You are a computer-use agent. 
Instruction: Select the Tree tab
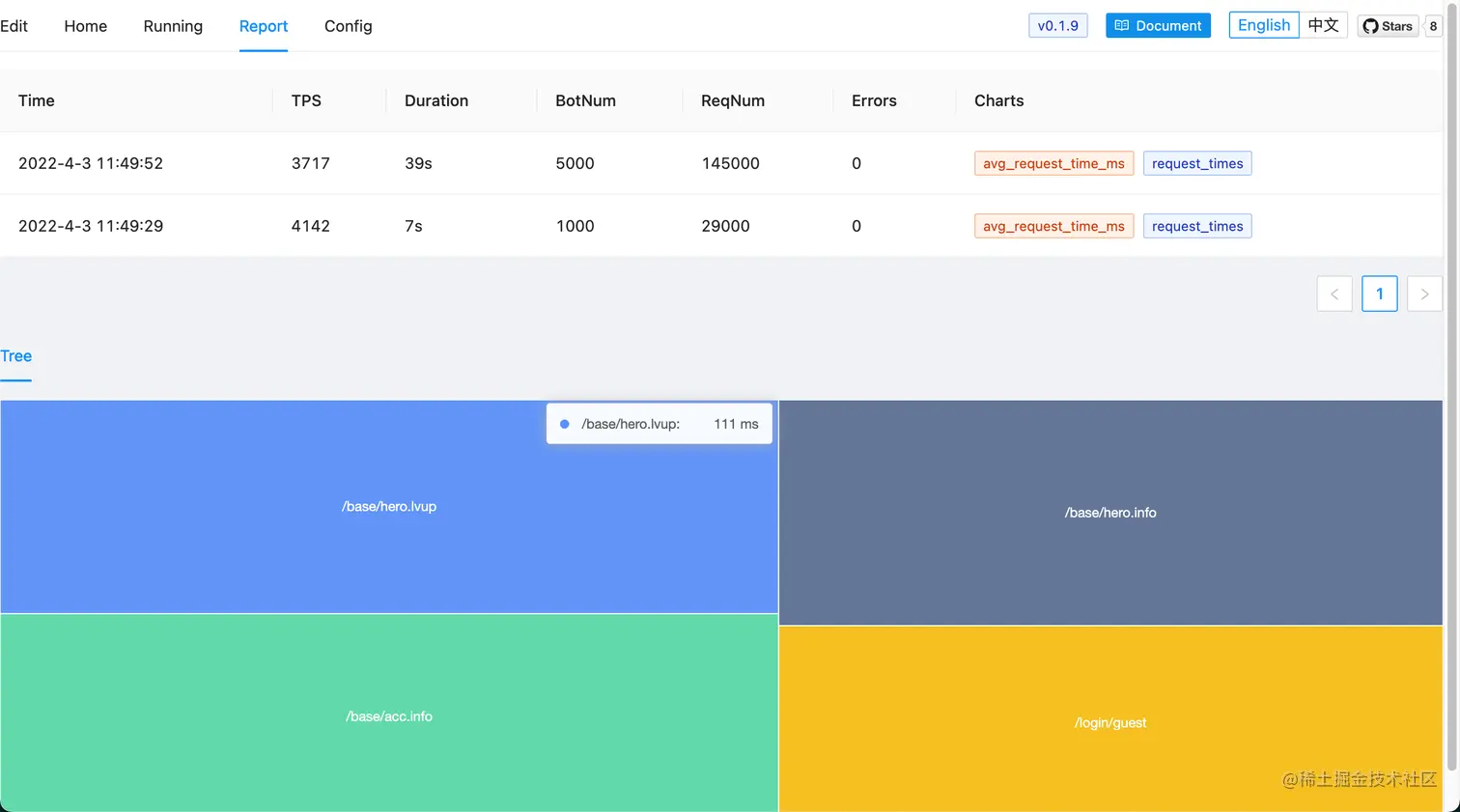[x=15, y=356]
